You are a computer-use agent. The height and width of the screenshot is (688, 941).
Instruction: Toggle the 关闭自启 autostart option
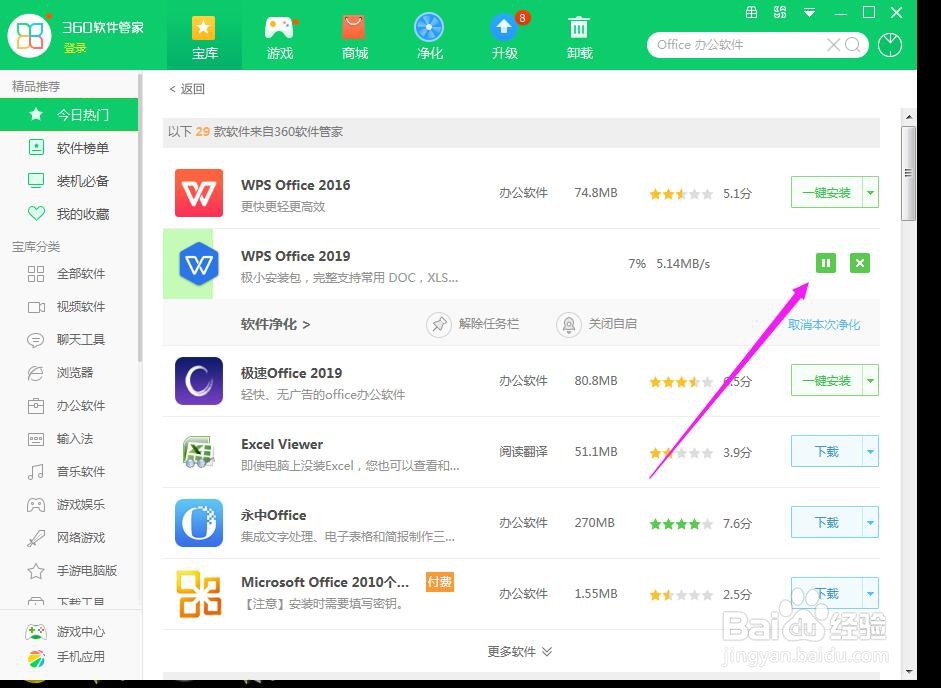click(x=597, y=324)
